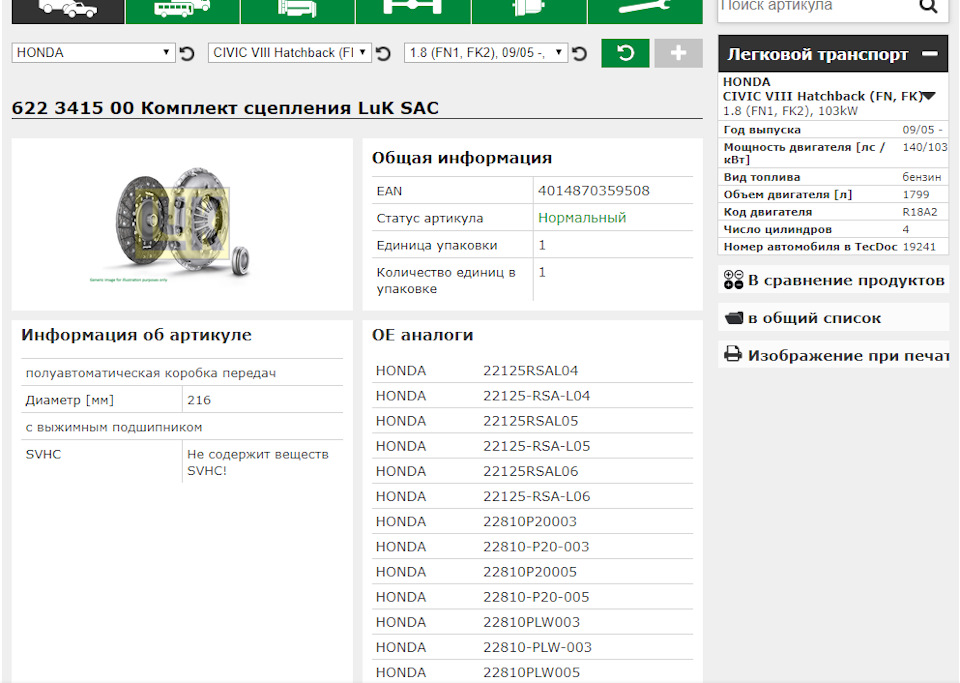Click the engine volume value 1799

[x=915, y=195]
